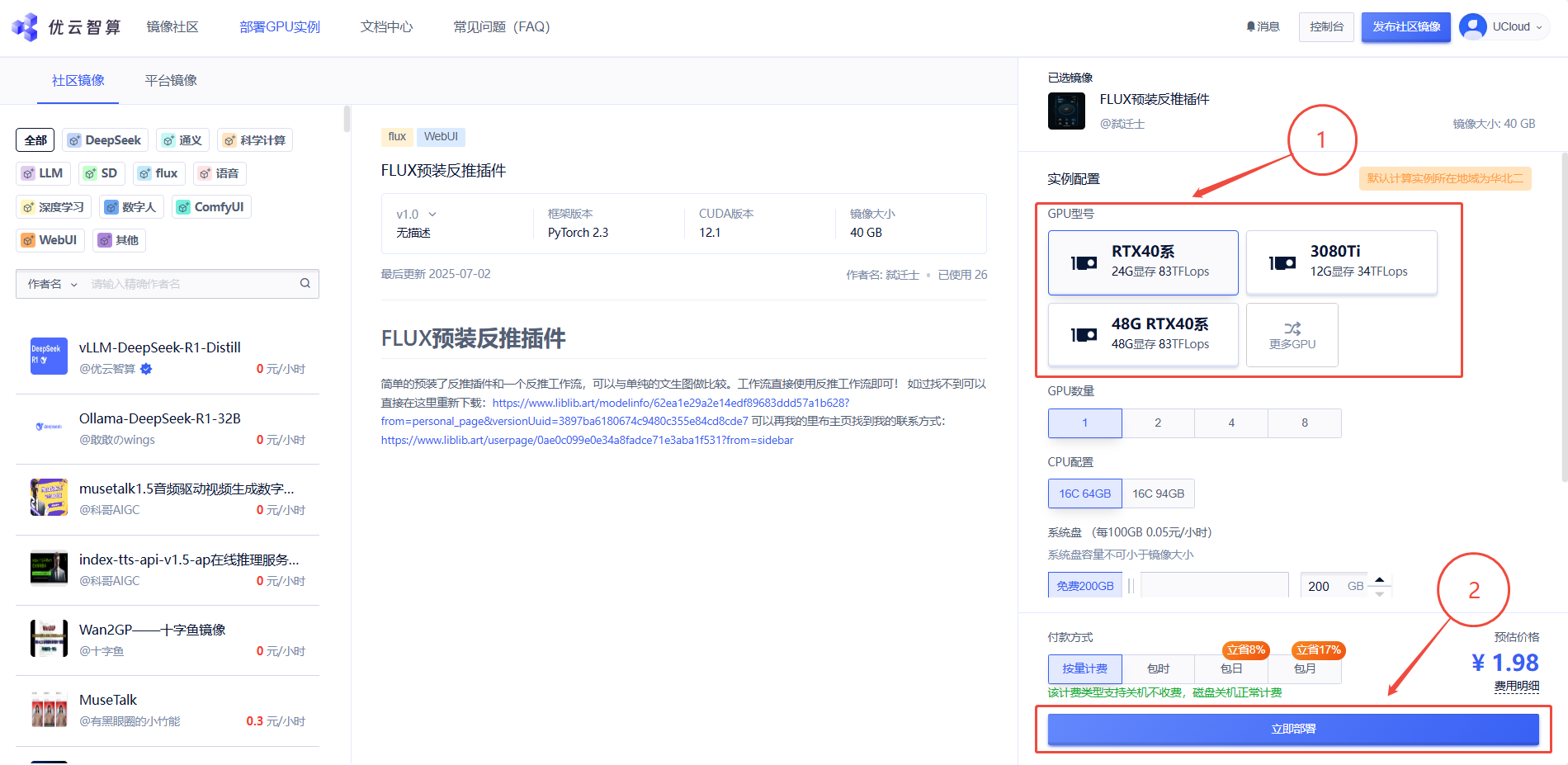Set GPU count to 8
The image size is (1568, 765).
(x=1305, y=423)
